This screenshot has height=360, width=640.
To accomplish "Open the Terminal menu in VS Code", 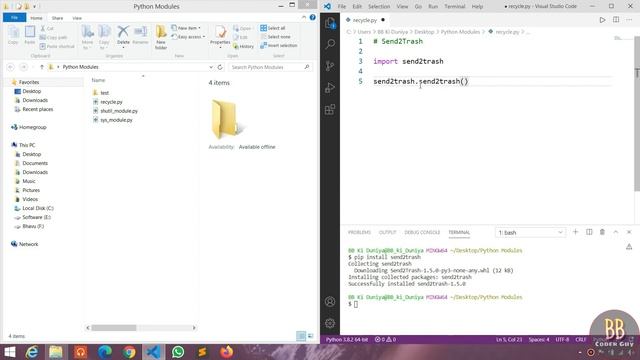I will [x=455, y=7].
